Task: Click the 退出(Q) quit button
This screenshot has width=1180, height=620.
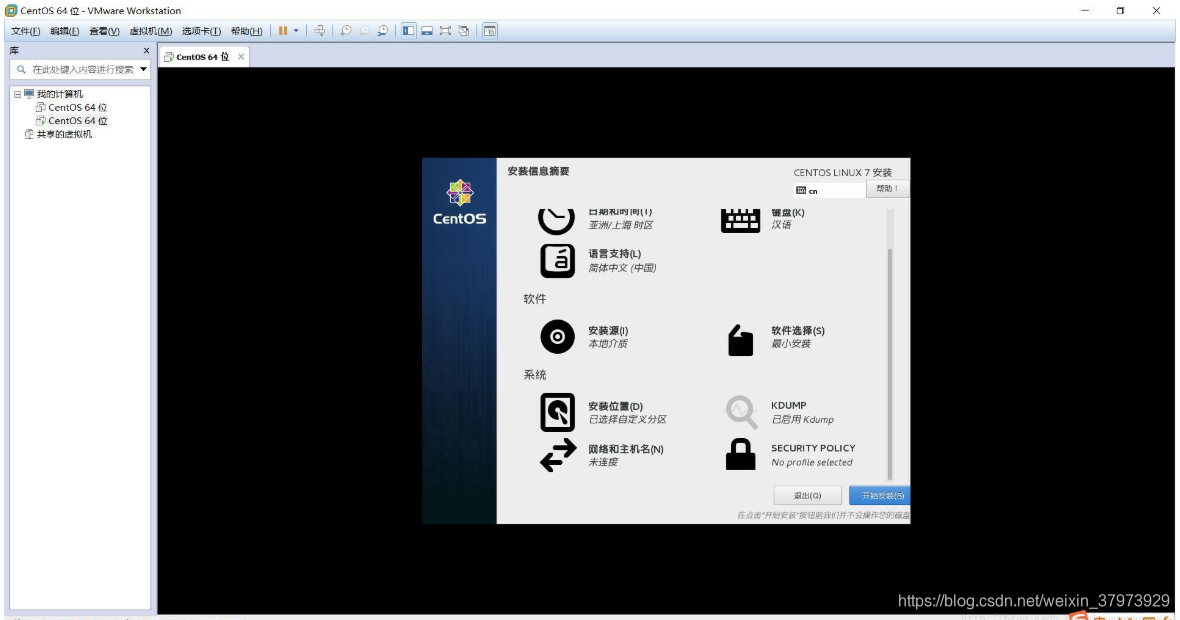Action: click(807, 495)
